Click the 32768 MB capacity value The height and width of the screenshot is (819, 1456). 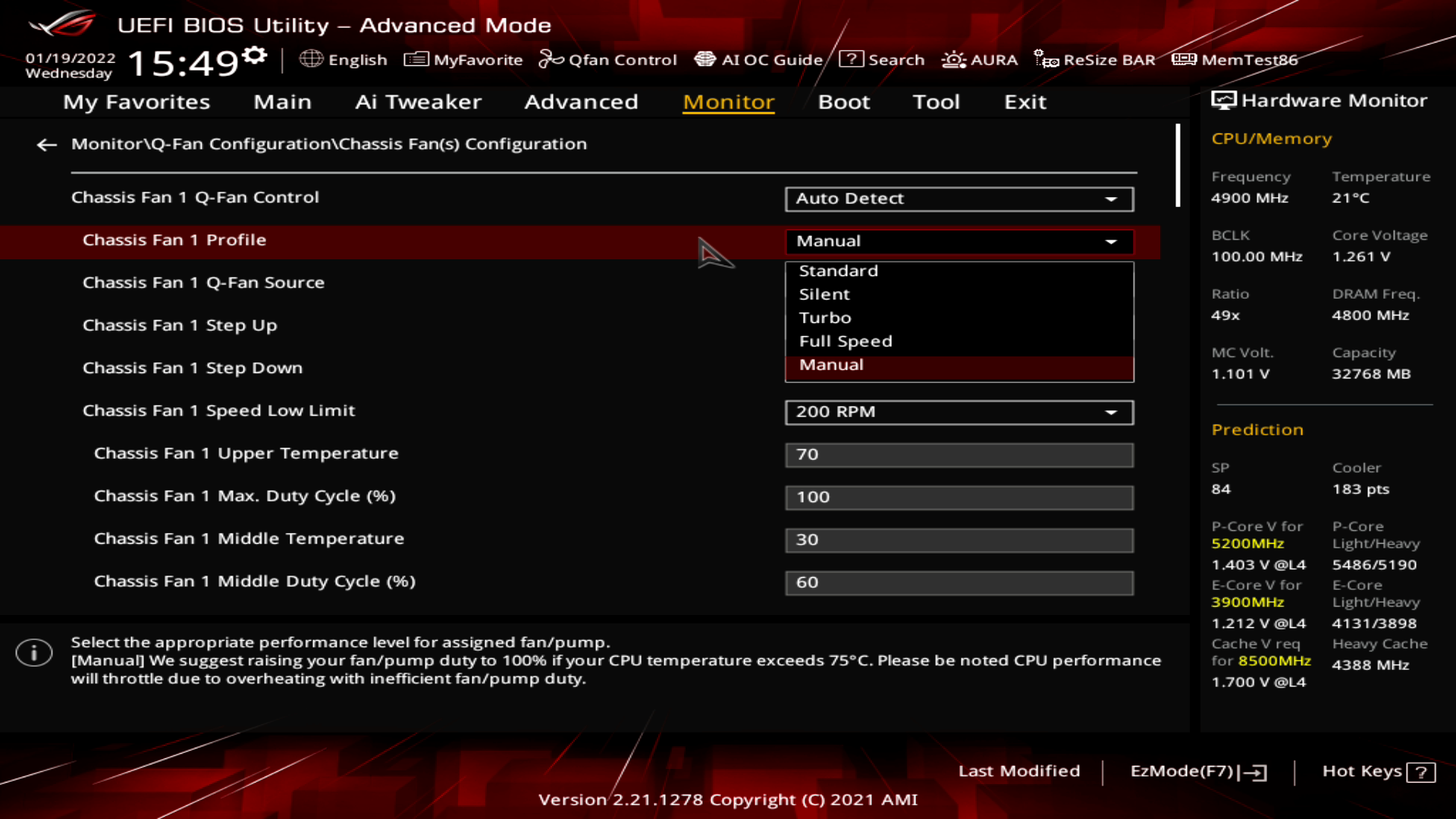point(1371,374)
